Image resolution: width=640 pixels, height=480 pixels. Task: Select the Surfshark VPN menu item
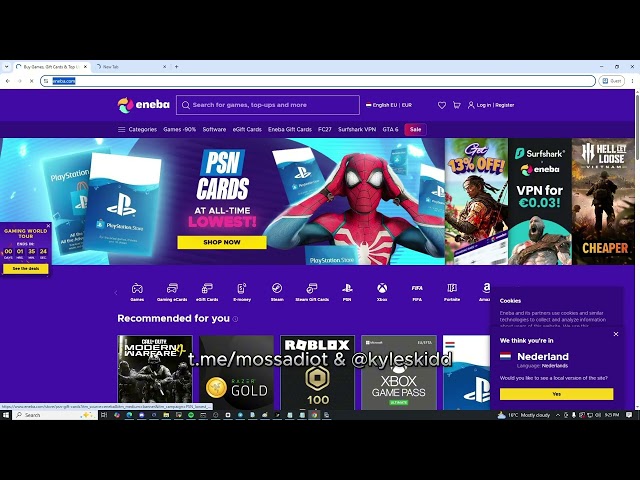click(x=357, y=129)
